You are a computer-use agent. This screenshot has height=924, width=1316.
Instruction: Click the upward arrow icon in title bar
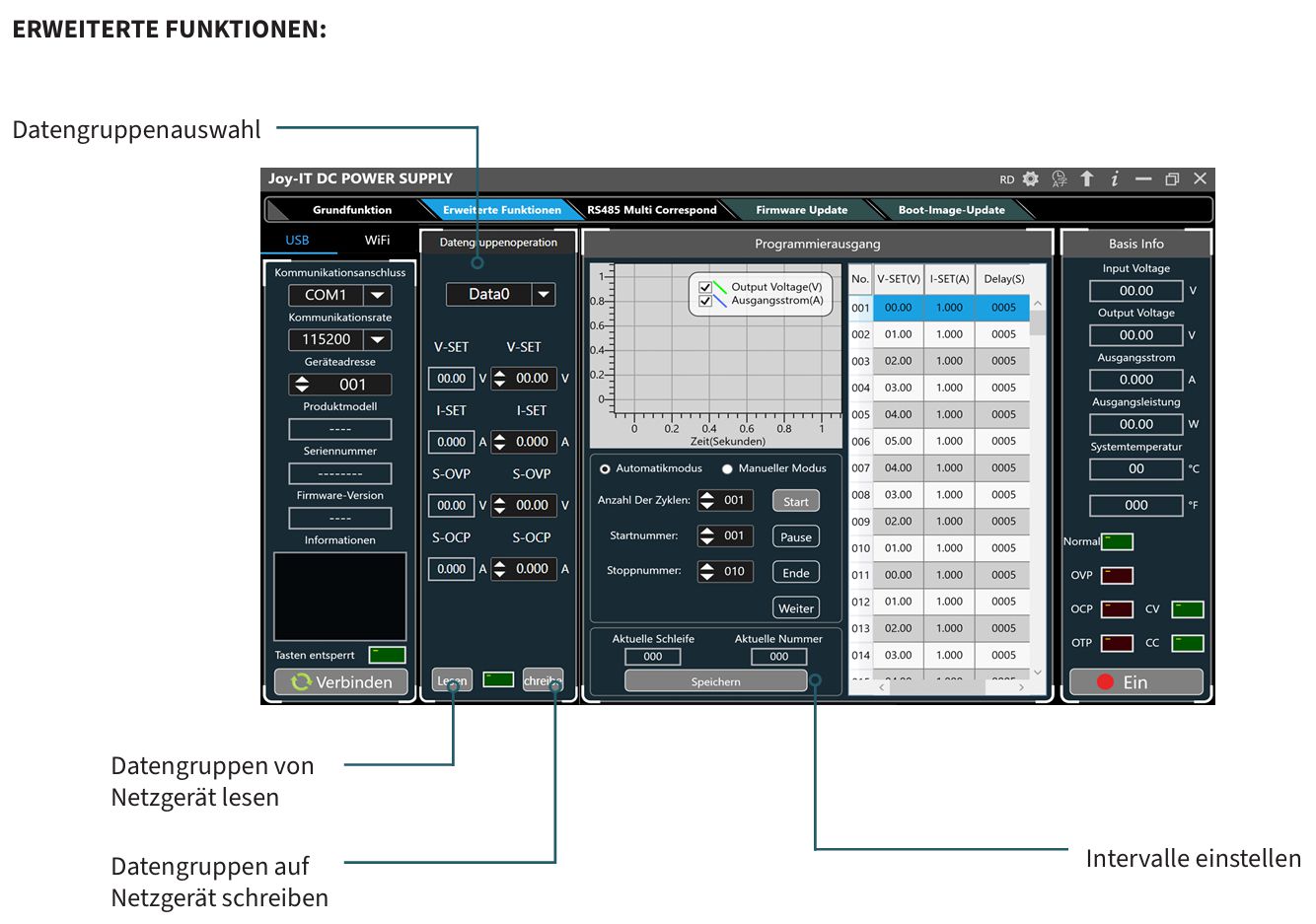coord(1087,178)
